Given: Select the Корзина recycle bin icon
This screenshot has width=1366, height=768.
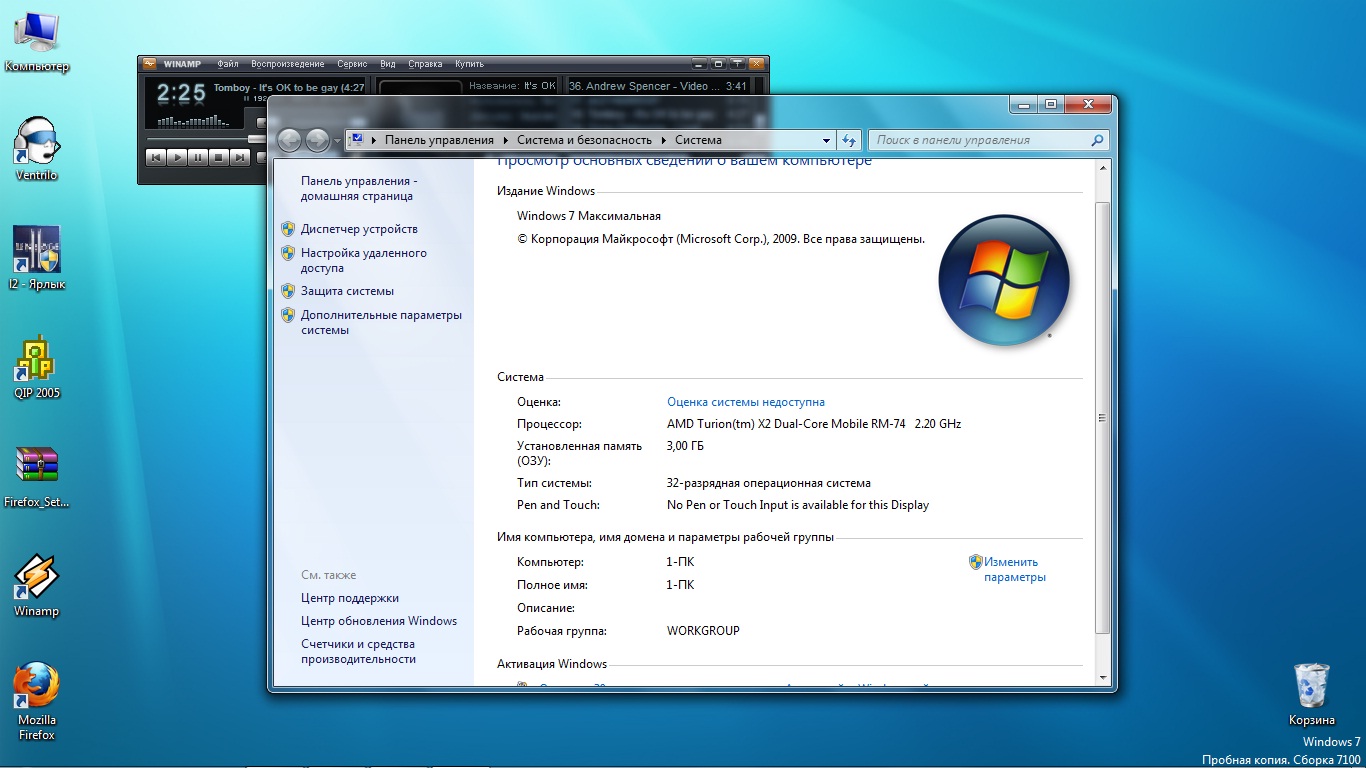Looking at the screenshot, I should [x=1312, y=693].
